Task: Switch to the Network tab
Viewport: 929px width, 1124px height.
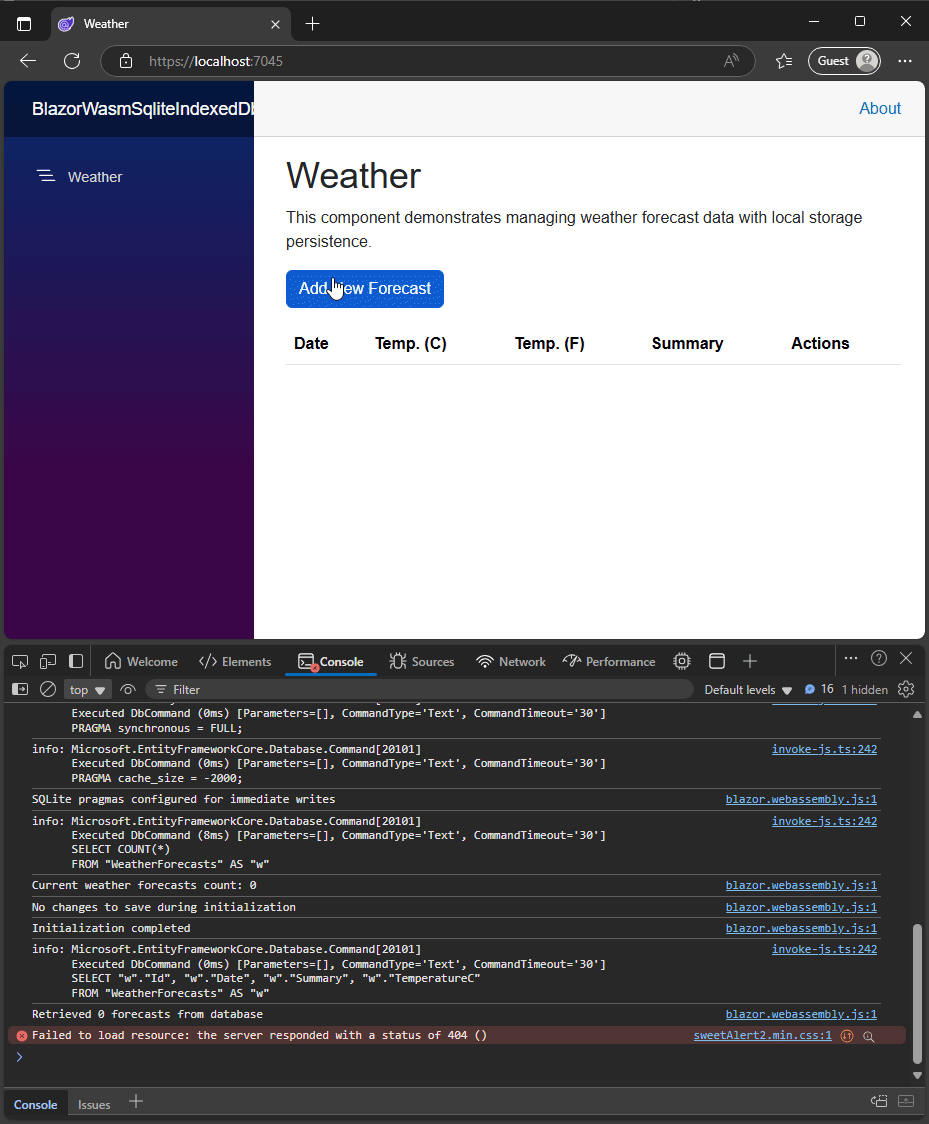Action: [x=511, y=661]
